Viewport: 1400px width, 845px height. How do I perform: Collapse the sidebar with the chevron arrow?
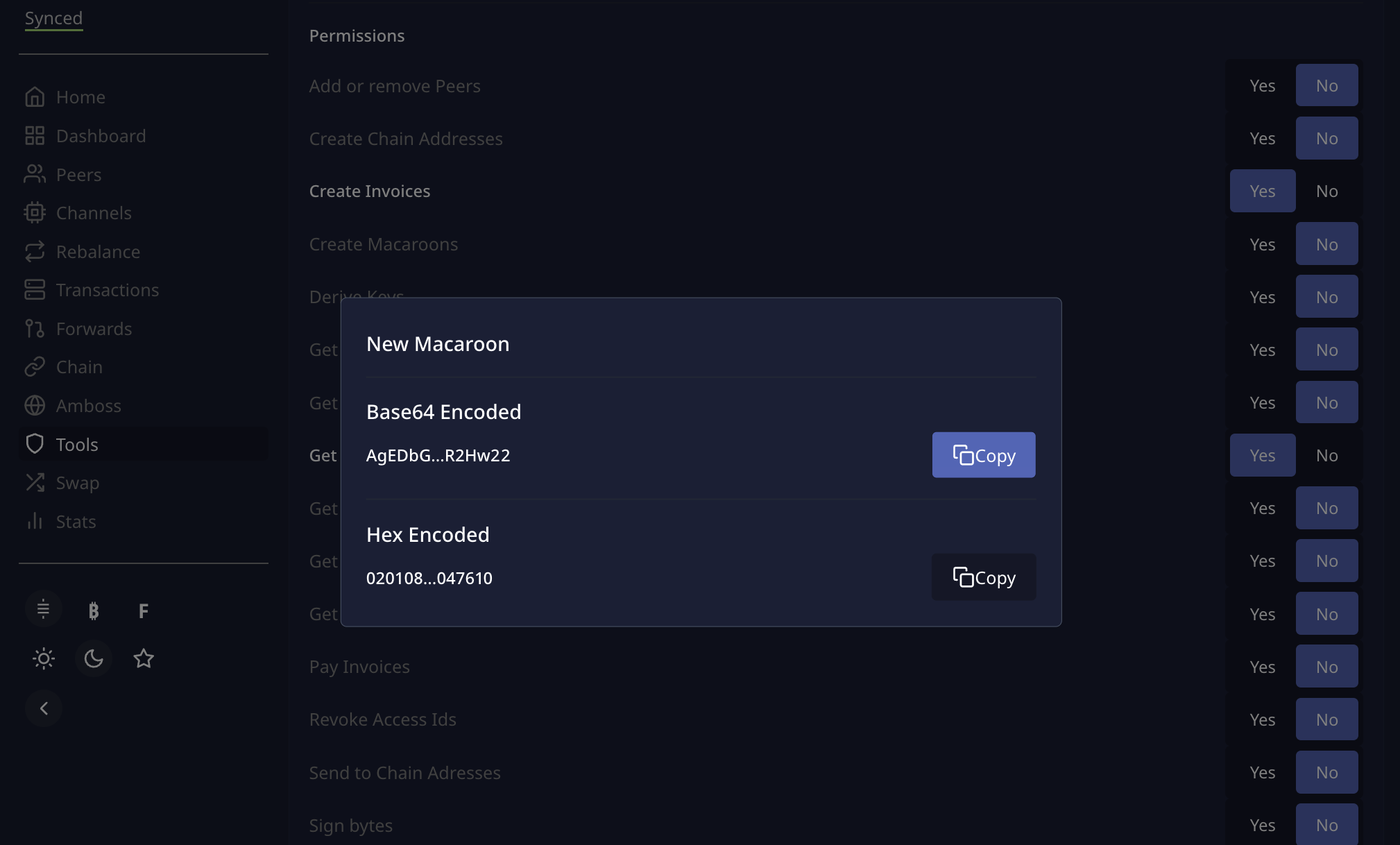(44, 708)
